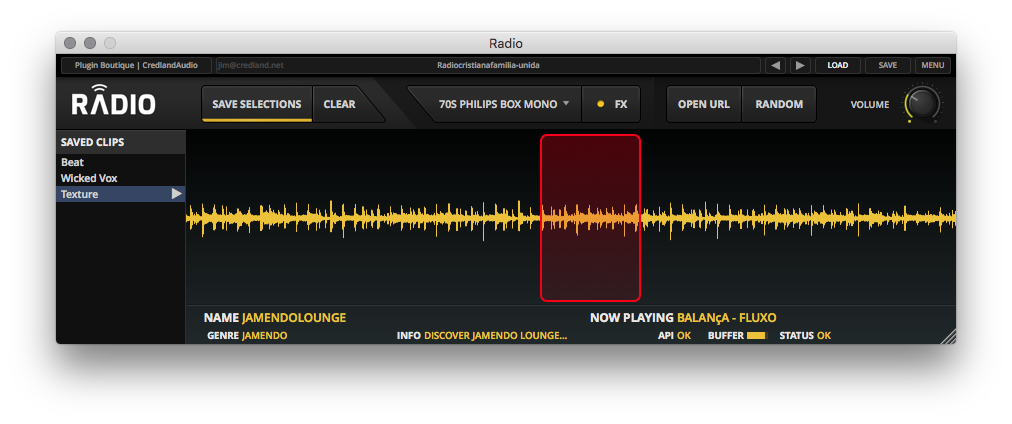Click the jim@credland.net email field
Screen dimensions: 1012x424
click(251, 65)
